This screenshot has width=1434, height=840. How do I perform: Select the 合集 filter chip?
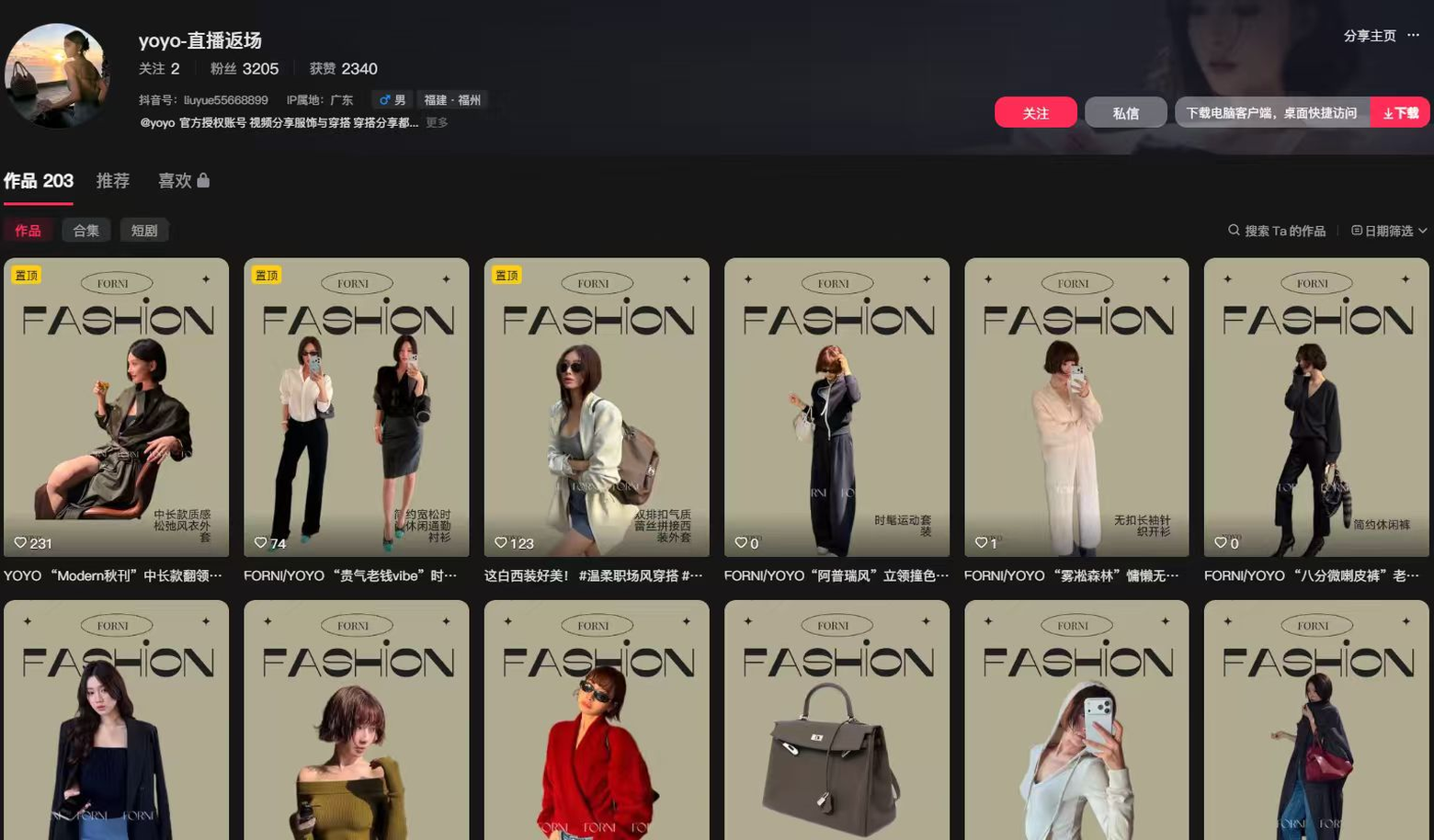tap(86, 230)
